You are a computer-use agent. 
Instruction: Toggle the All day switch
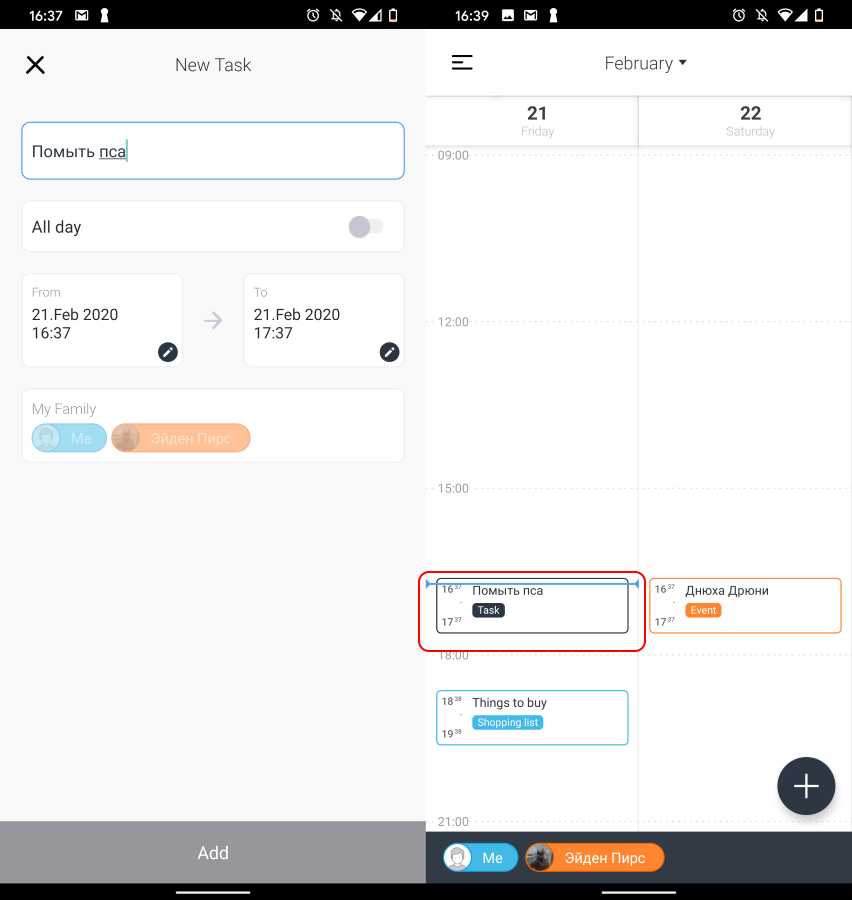click(366, 227)
